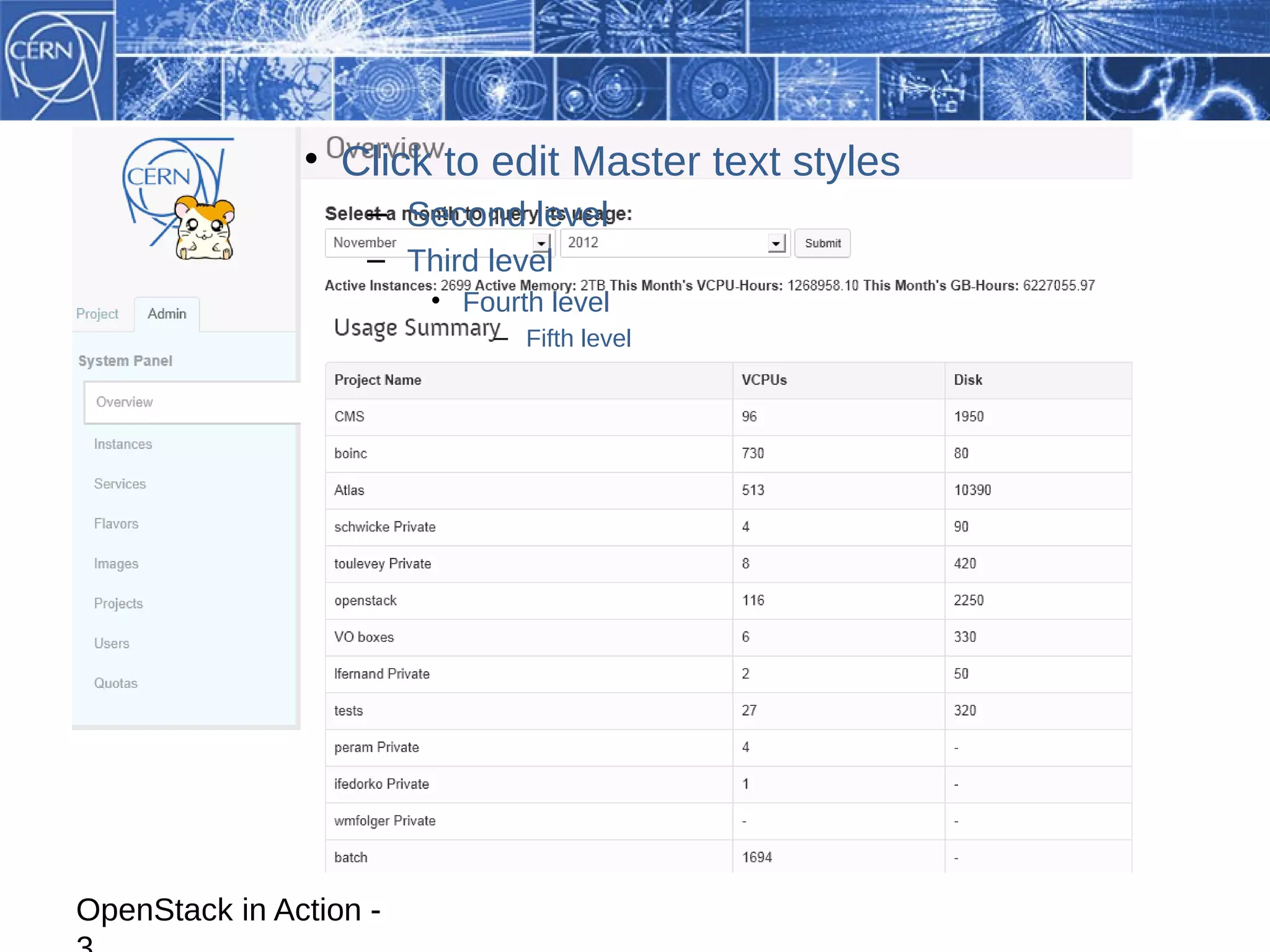Click the Usage Summary heading

coord(417,328)
